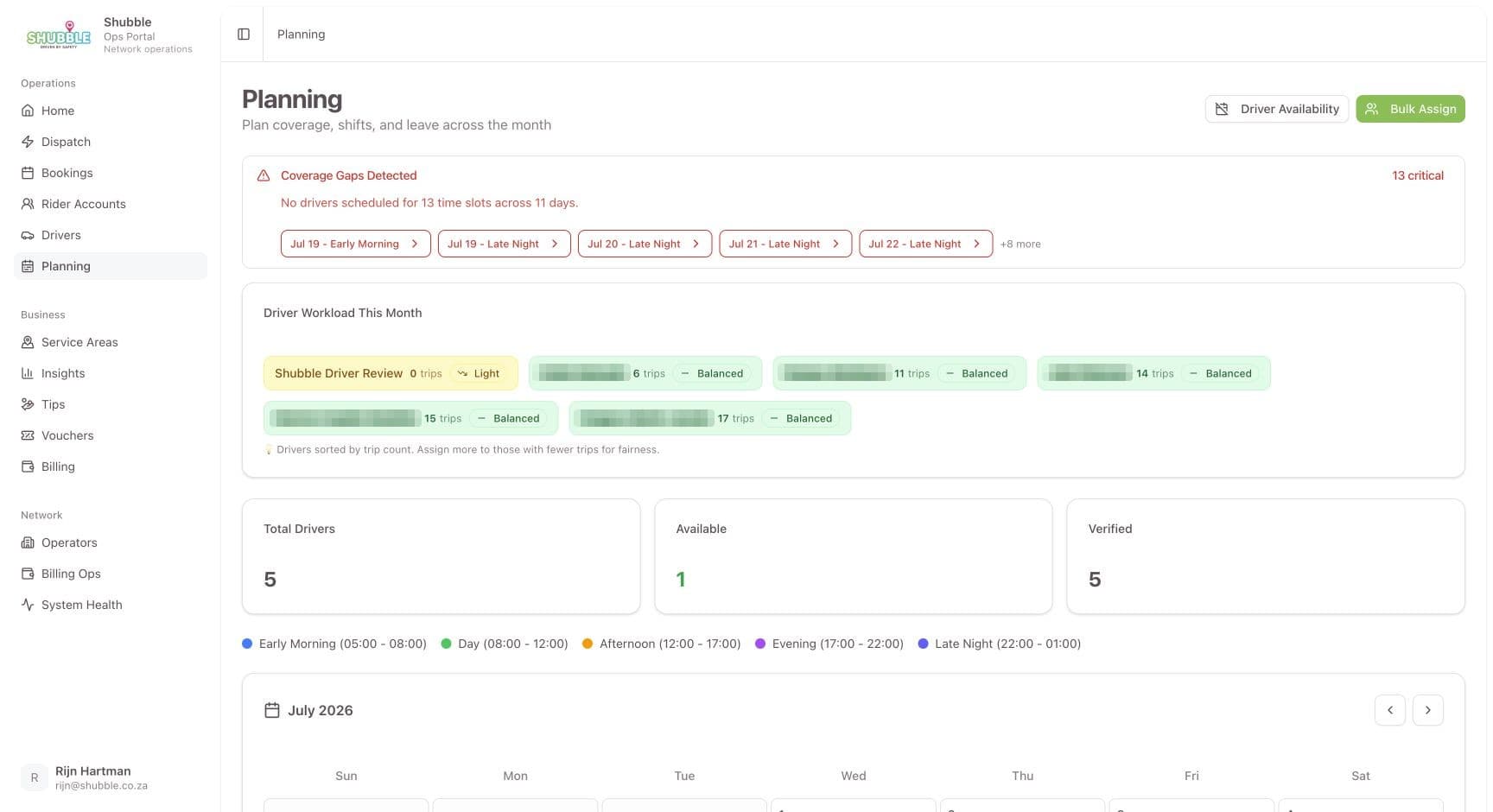
Task: Open the Jul 19 - Late Night gap
Action: [x=504, y=244]
